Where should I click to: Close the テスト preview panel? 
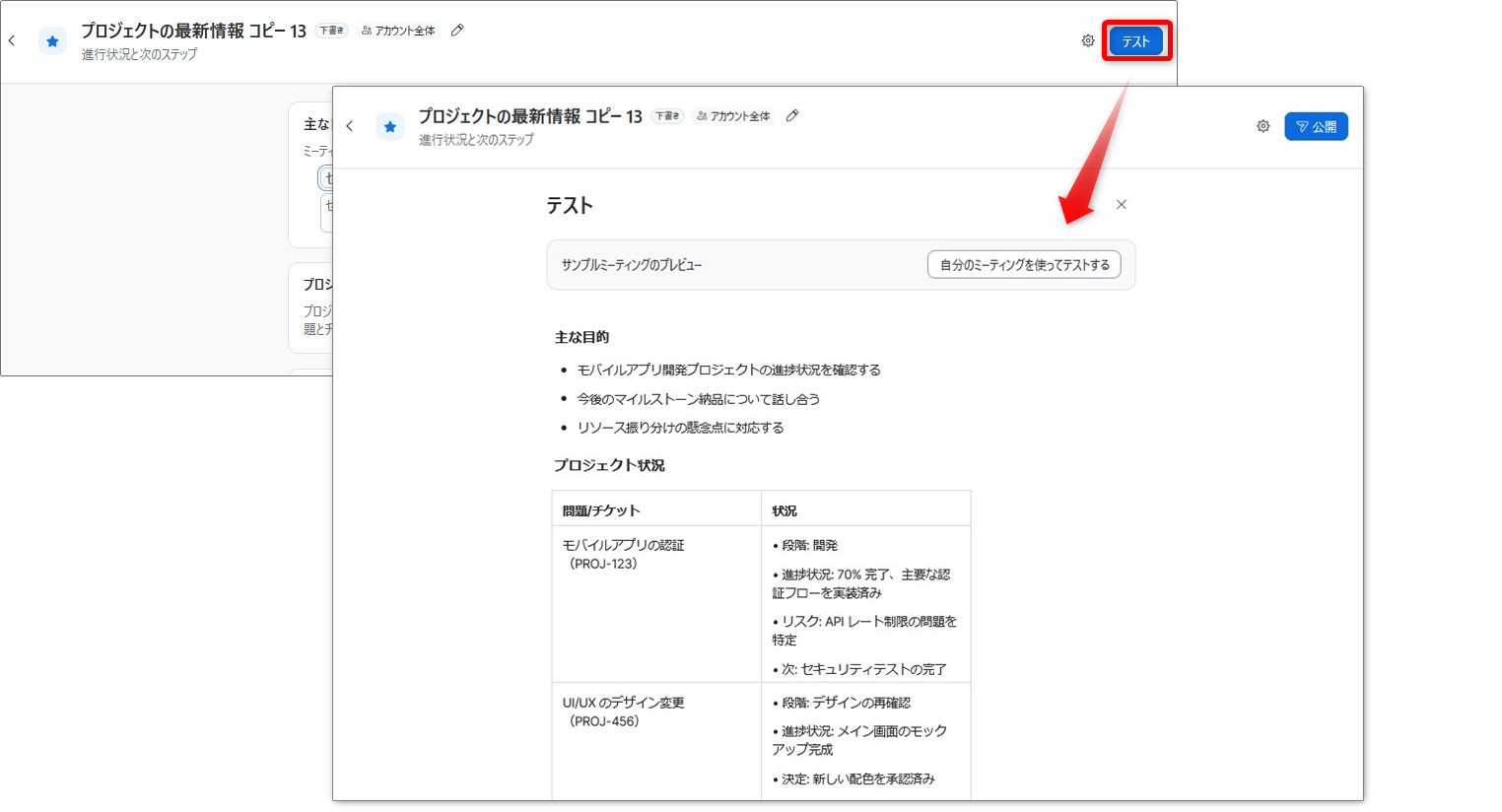click(1121, 205)
